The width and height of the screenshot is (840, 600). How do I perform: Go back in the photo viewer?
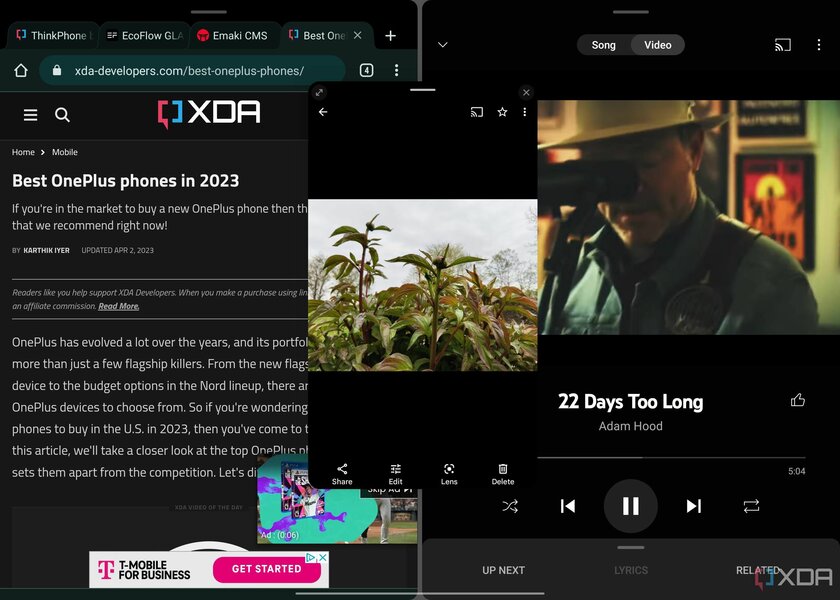[323, 112]
